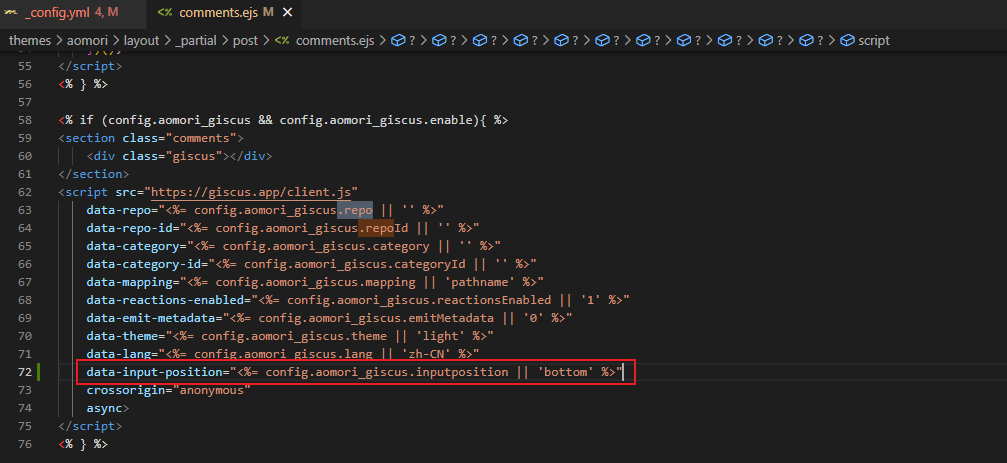Expand the _partial breadcrumb segment
Viewport: 1007px width, 463px height.
point(201,41)
